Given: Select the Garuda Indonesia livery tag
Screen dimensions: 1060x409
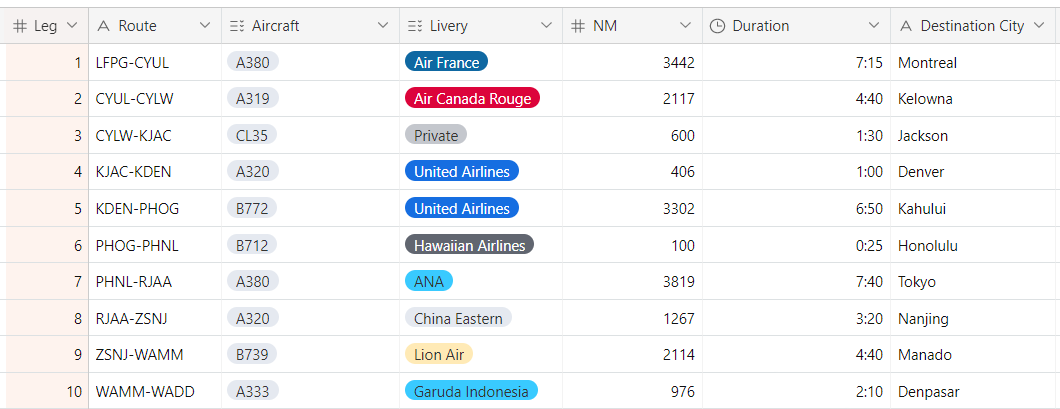Looking at the screenshot, I should [470, 391].
